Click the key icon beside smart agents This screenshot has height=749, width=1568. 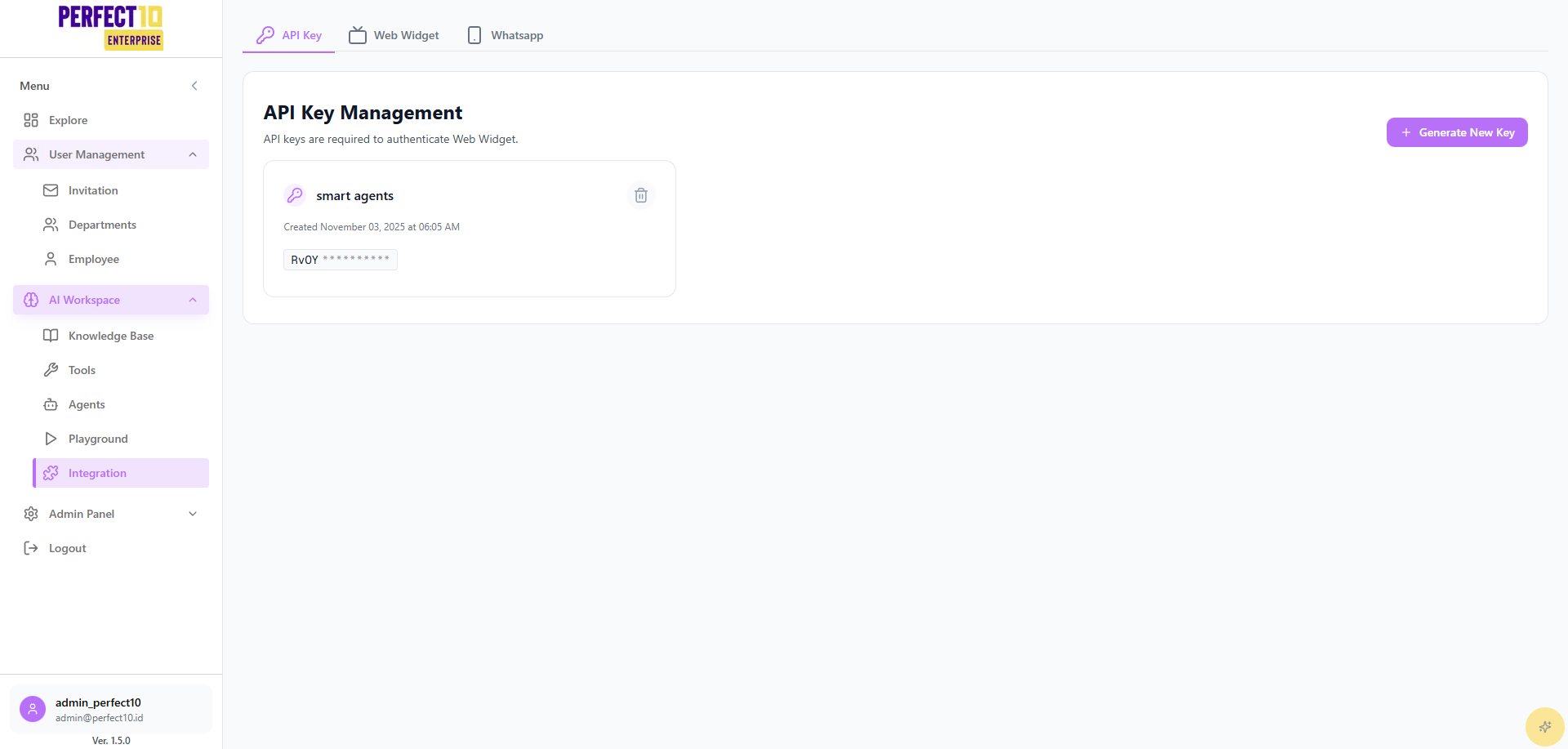295,195
